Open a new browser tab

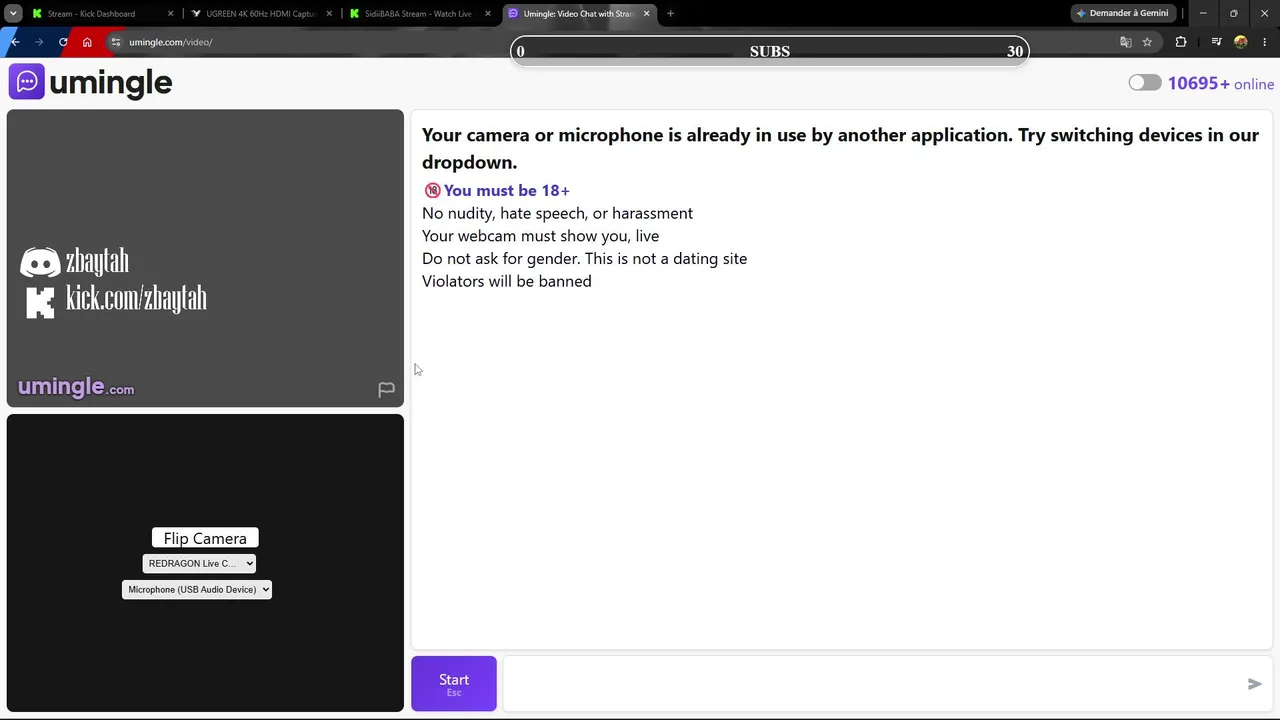point(670,14)
